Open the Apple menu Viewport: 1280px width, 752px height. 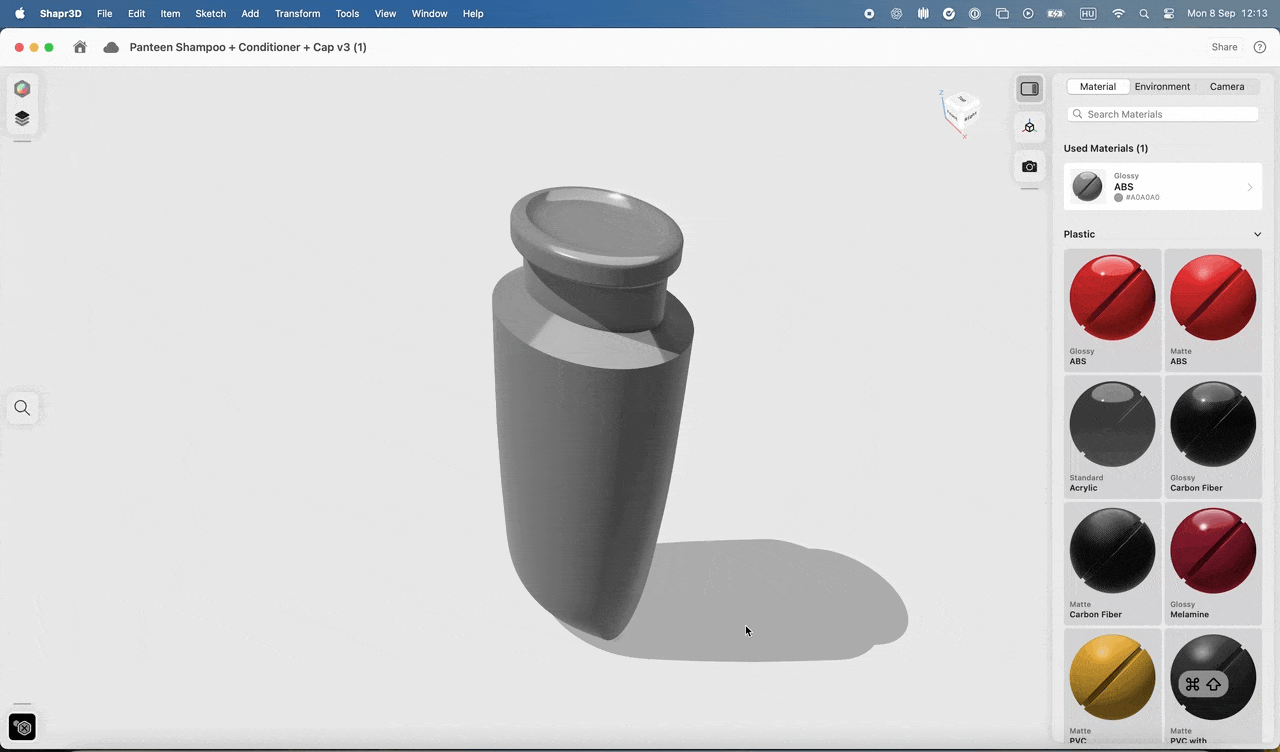[x=19, y=13]
